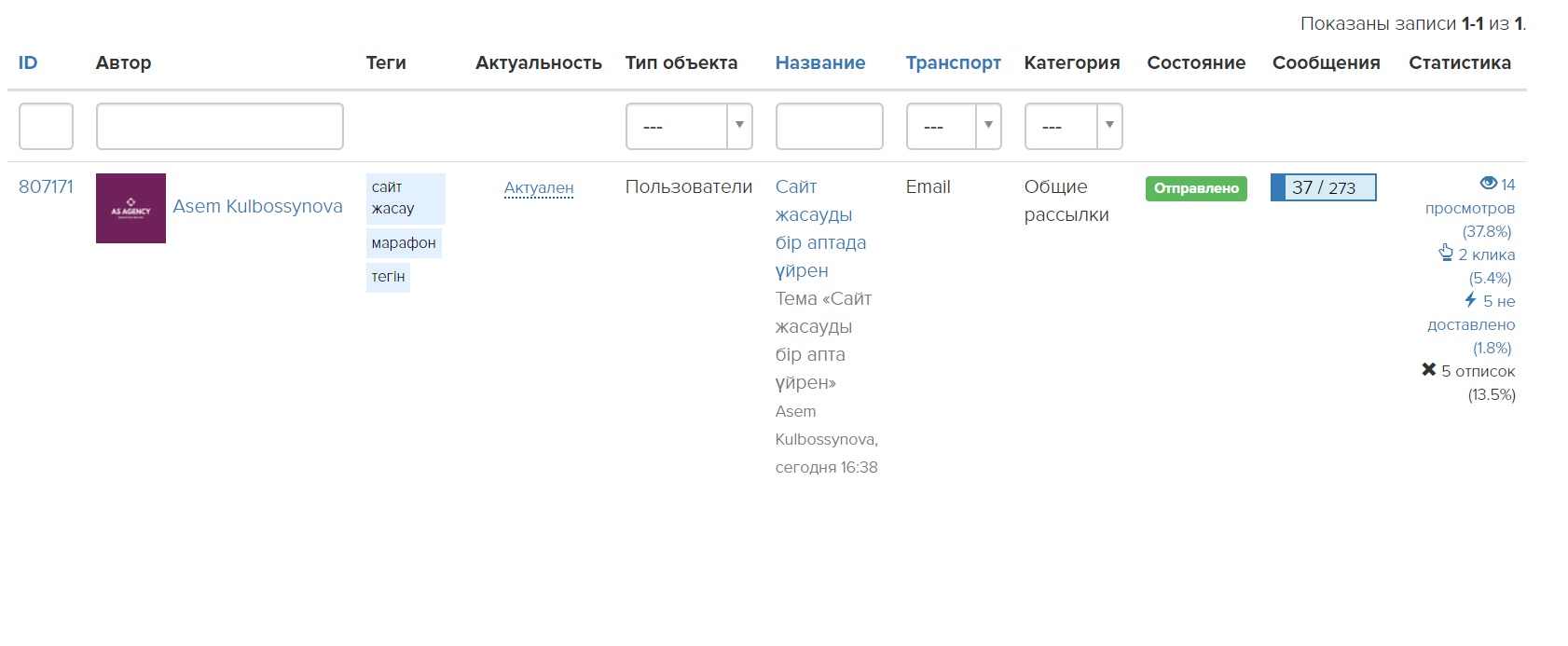Open mailing record 807171
The image size is (1568, 646).
(46, 186)
